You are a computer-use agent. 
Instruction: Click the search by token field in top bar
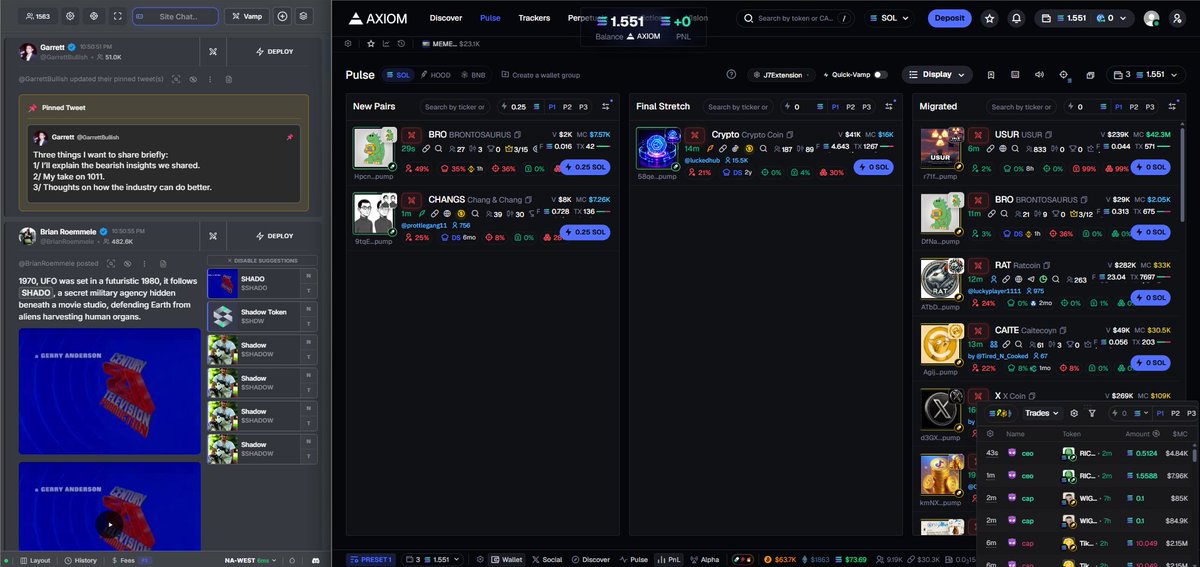pos(796,18)
